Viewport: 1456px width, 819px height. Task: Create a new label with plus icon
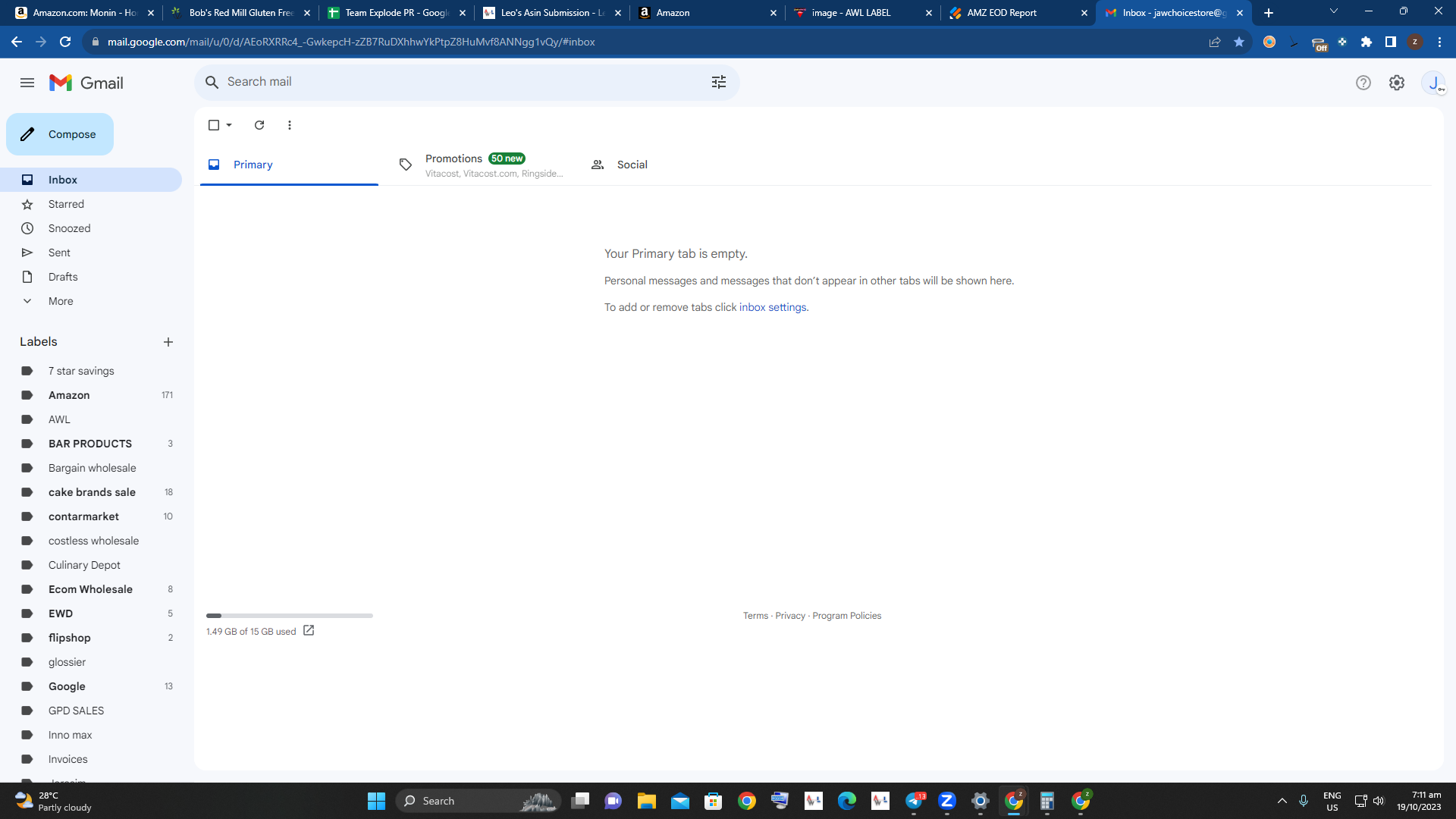coord(168,342)
